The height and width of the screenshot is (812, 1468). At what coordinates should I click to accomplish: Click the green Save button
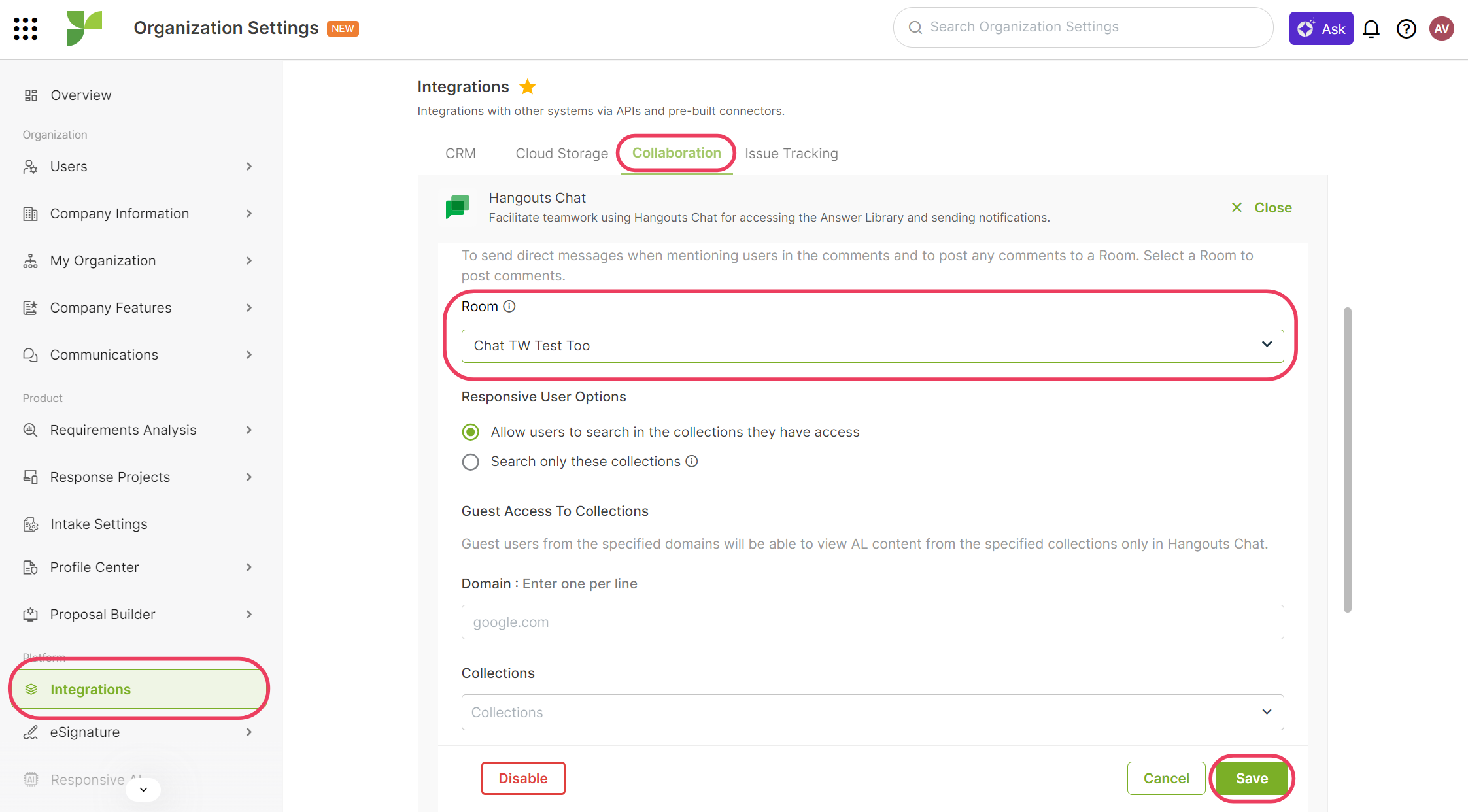[x=1252, y=778]
